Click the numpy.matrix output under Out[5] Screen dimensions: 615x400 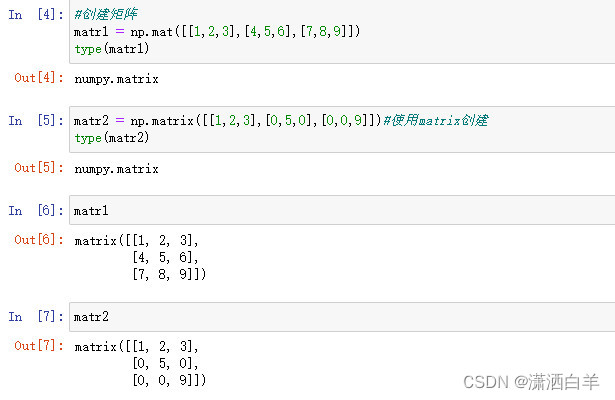(x=116, y=169)
